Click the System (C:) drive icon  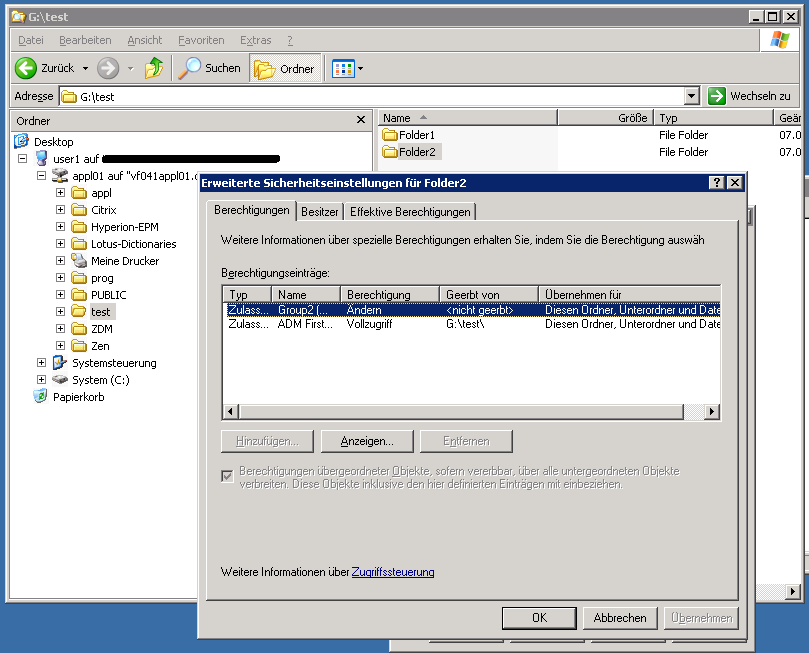(x=60, y=380)
